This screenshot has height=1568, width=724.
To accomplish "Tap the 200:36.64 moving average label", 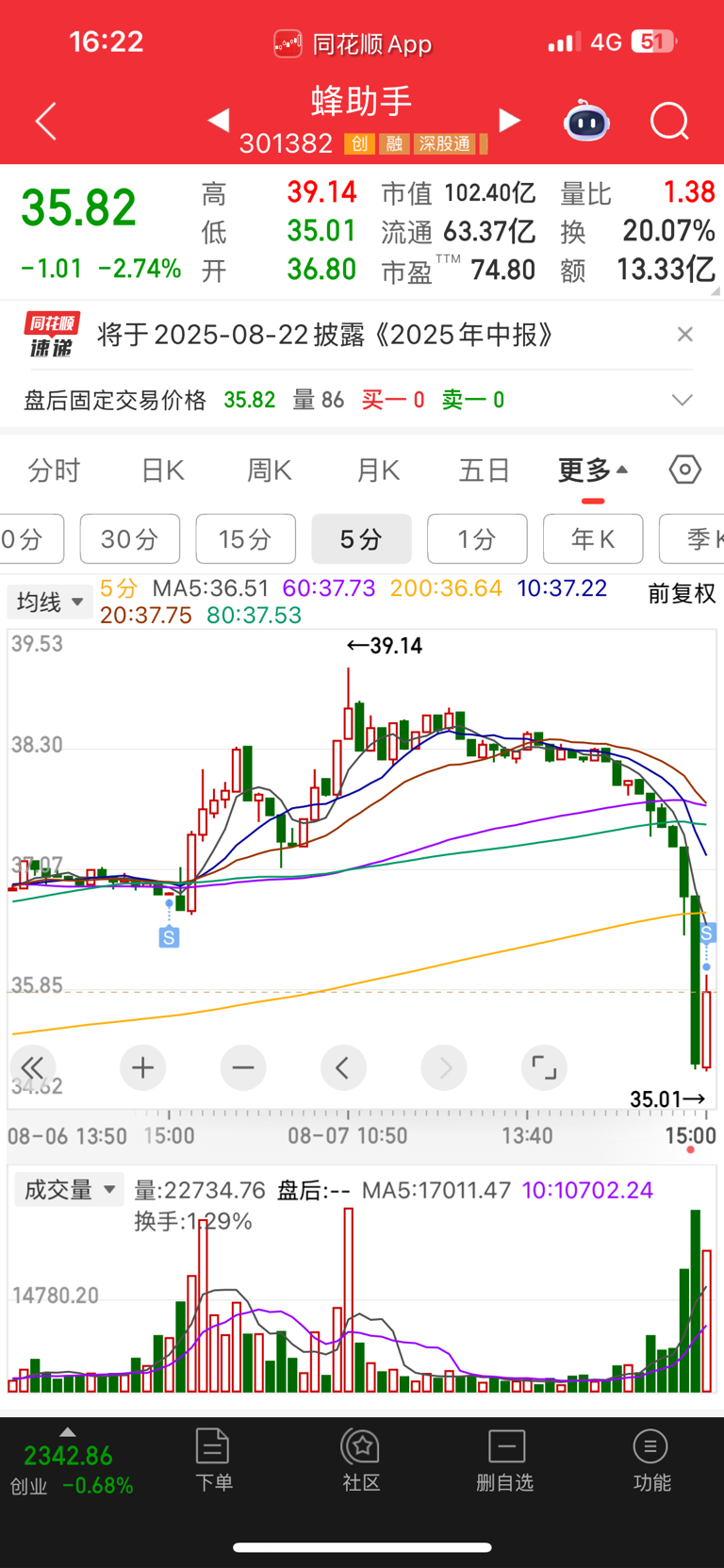I will (x=446, y=588).
